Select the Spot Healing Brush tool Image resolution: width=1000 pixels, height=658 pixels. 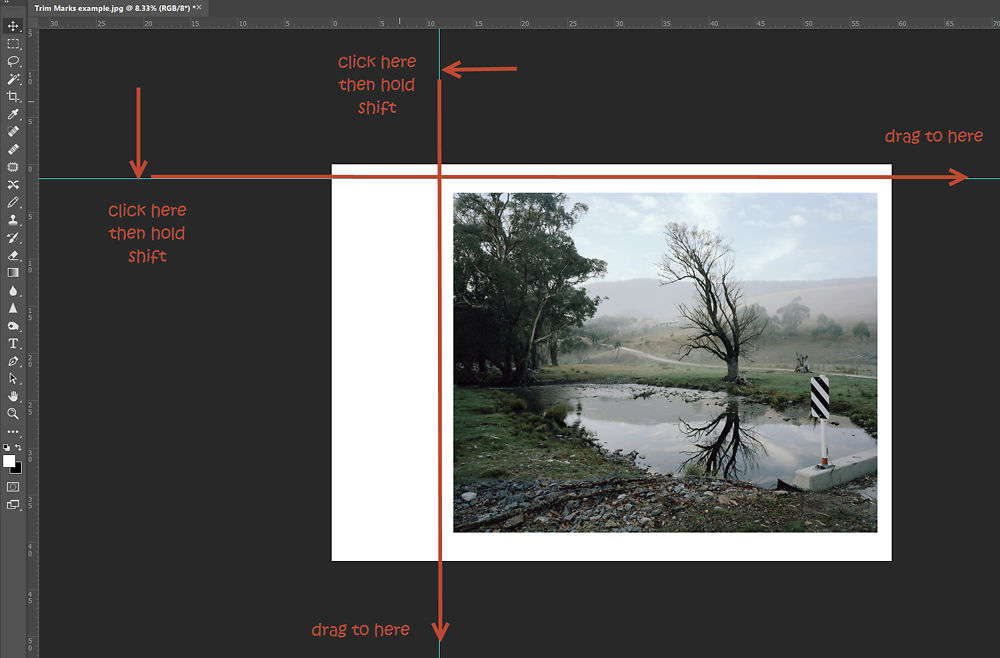(13, 131)
